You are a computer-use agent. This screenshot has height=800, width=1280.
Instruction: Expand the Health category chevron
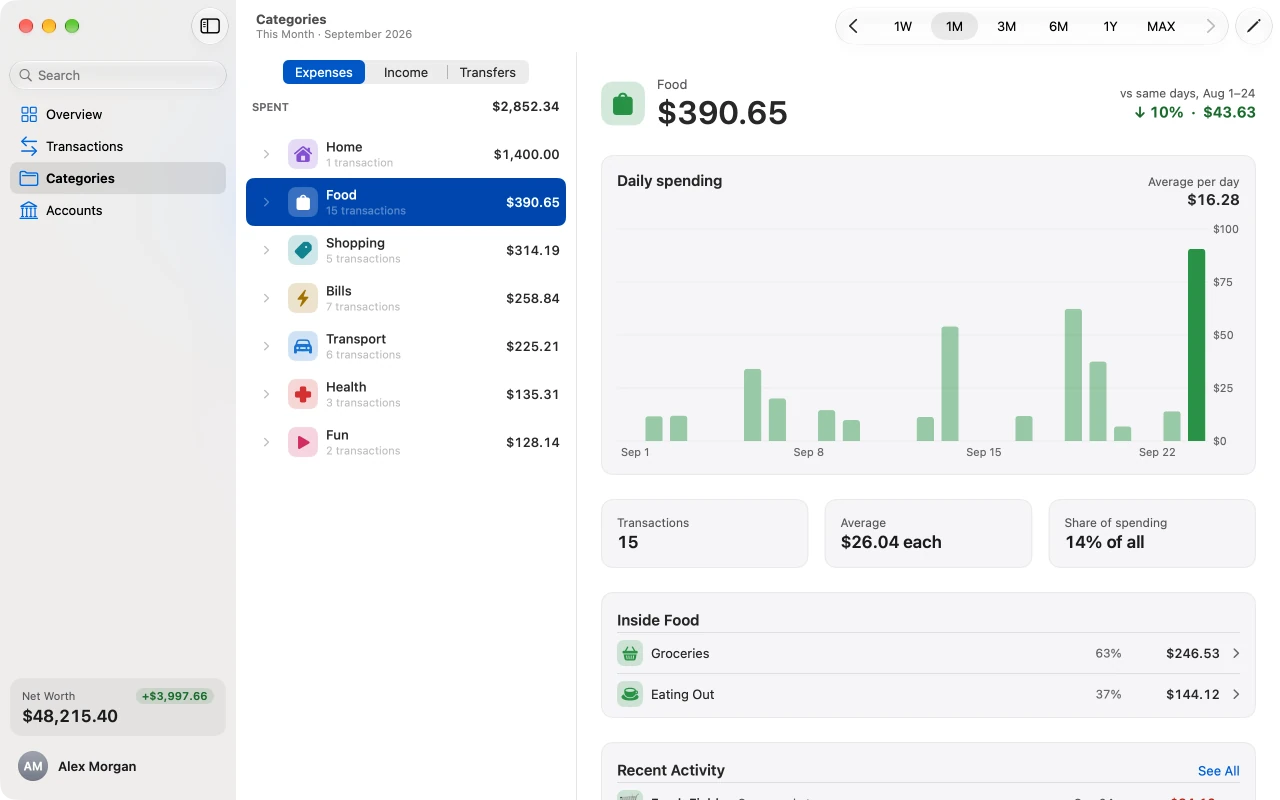tap(266, 394)
